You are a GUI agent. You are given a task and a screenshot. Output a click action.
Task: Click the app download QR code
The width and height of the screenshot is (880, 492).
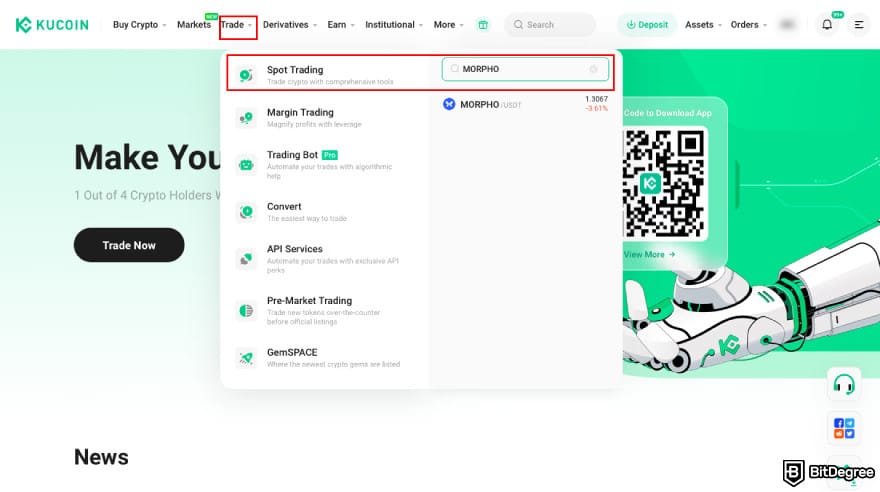pyautogui.click(x=664, y=183)
